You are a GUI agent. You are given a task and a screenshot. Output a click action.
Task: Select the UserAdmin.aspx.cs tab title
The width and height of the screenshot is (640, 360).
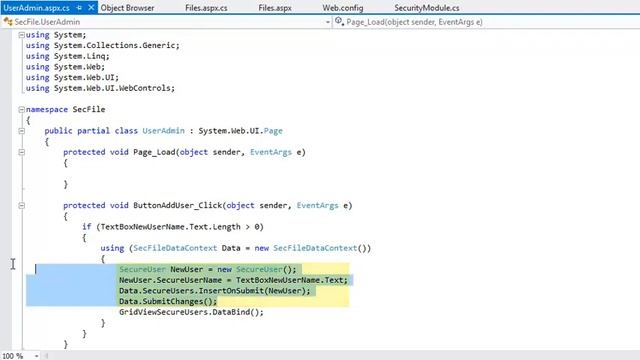36,8
